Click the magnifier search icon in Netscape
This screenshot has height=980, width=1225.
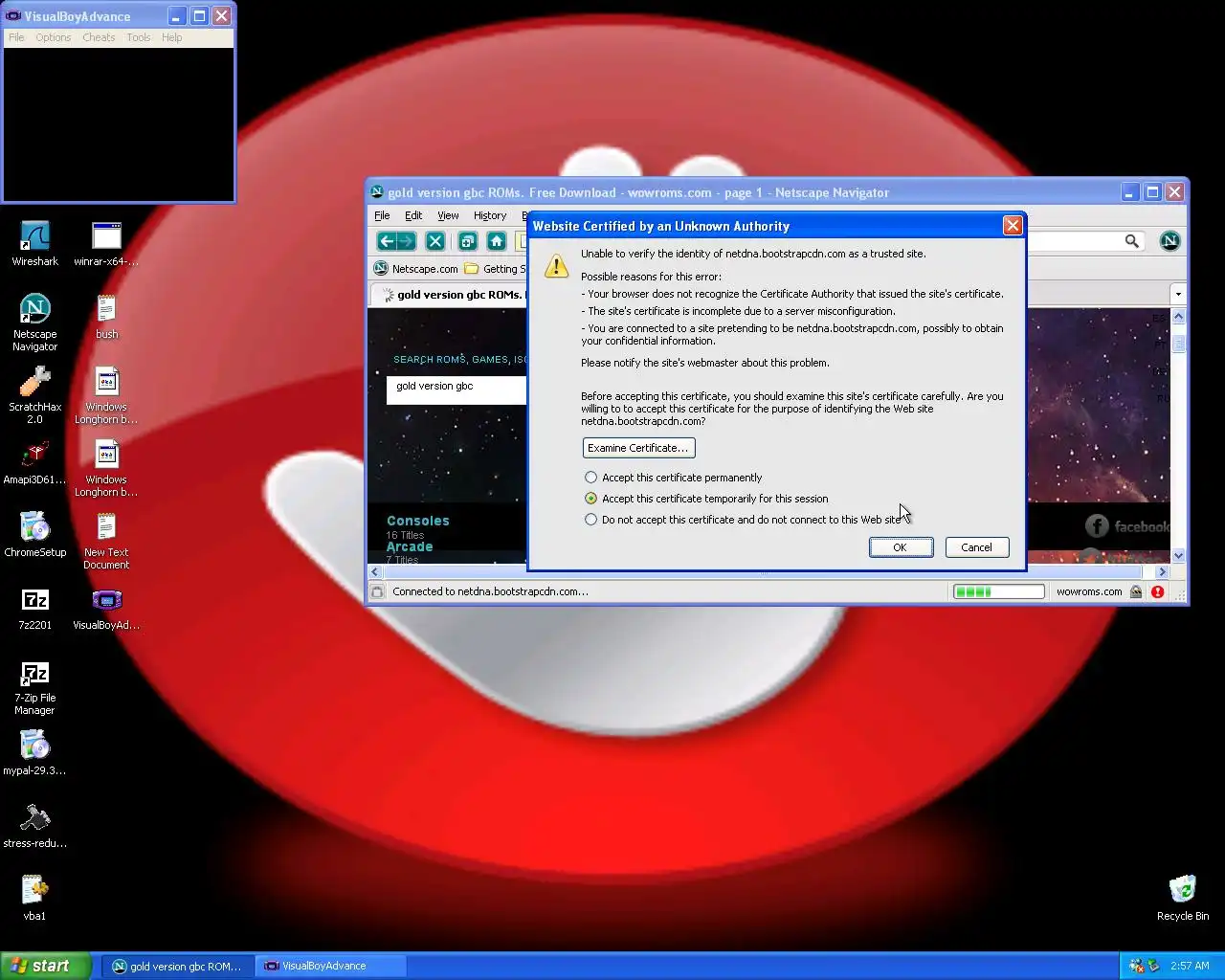point(1132,241)
